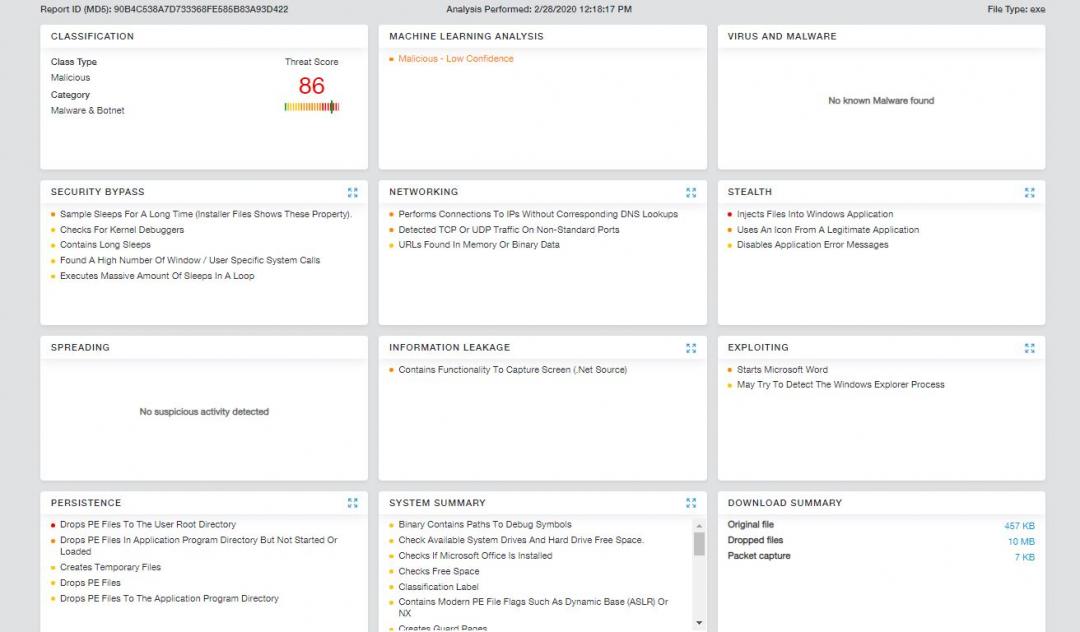The image size is (1080, 632).
Task: Click the 'Starts Microsoft Word' item
Action: pos(782,370)
